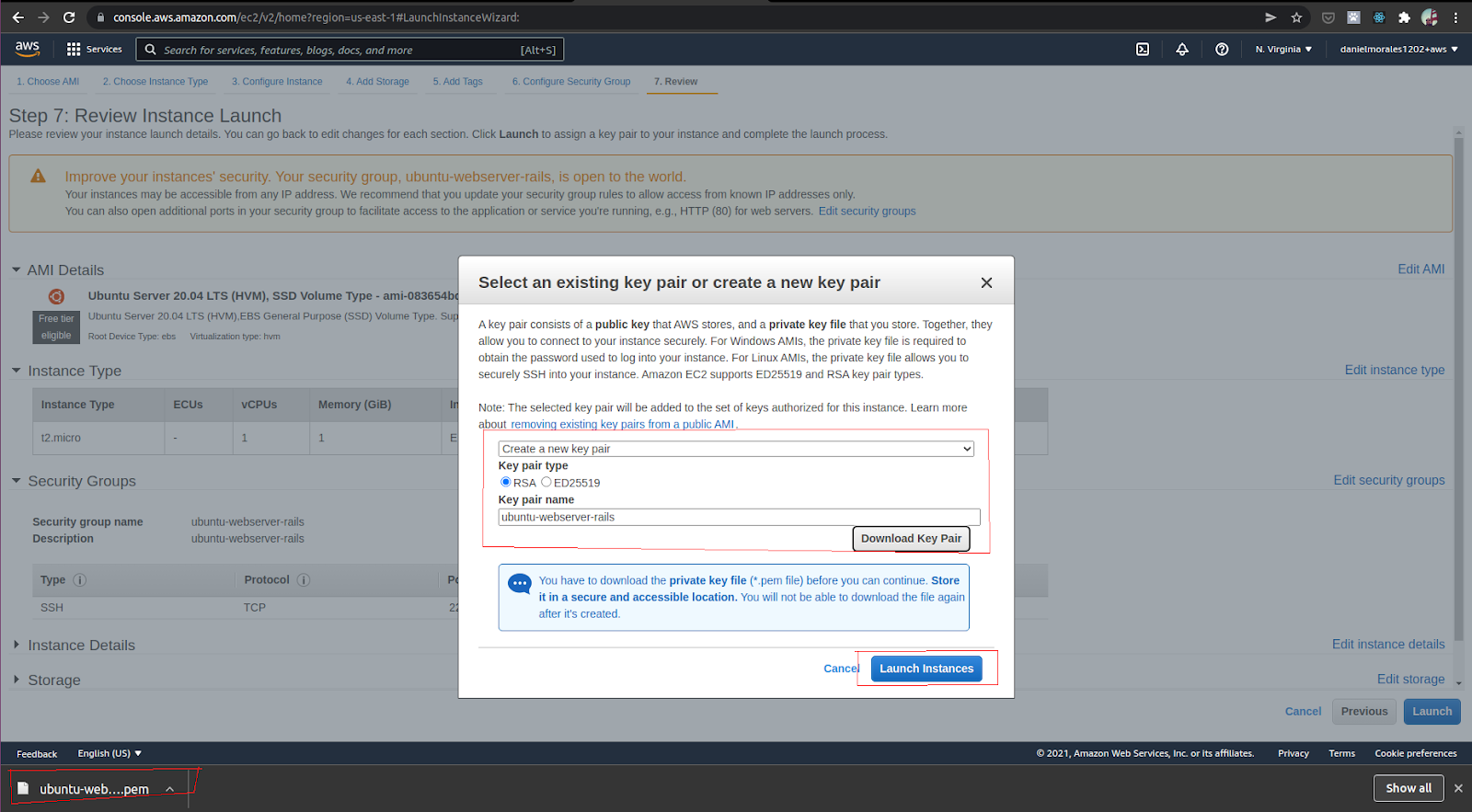Image resolution: width=1472 pixels, height=812 pixels.
Task: Click the Key pair name input field
Action: 739,517
